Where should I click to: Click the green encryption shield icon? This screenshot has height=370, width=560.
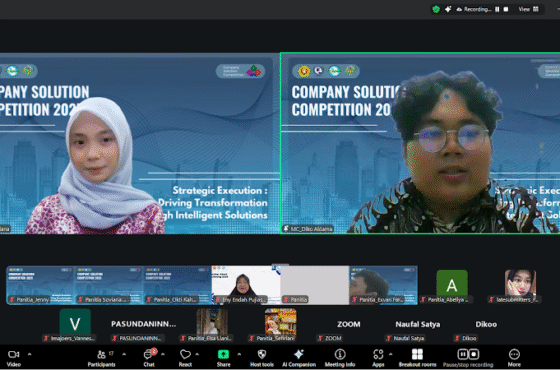click(436, 9)
